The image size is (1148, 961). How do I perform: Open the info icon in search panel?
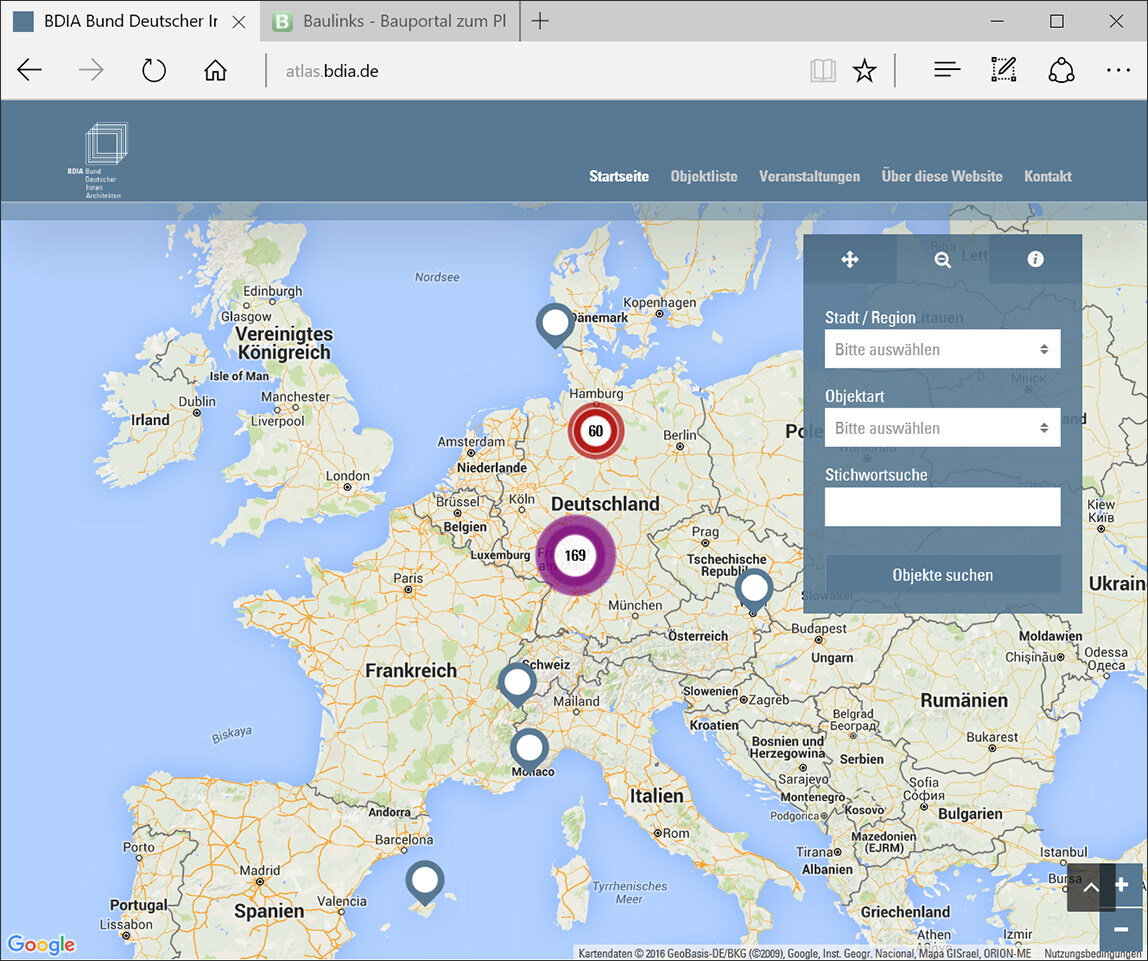tap(1035, 259)
